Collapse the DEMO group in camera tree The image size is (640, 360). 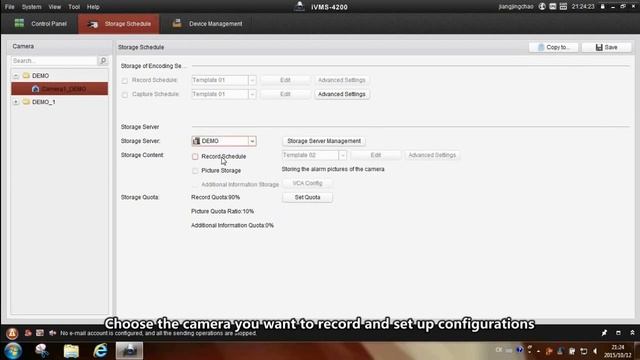[16, 76]
